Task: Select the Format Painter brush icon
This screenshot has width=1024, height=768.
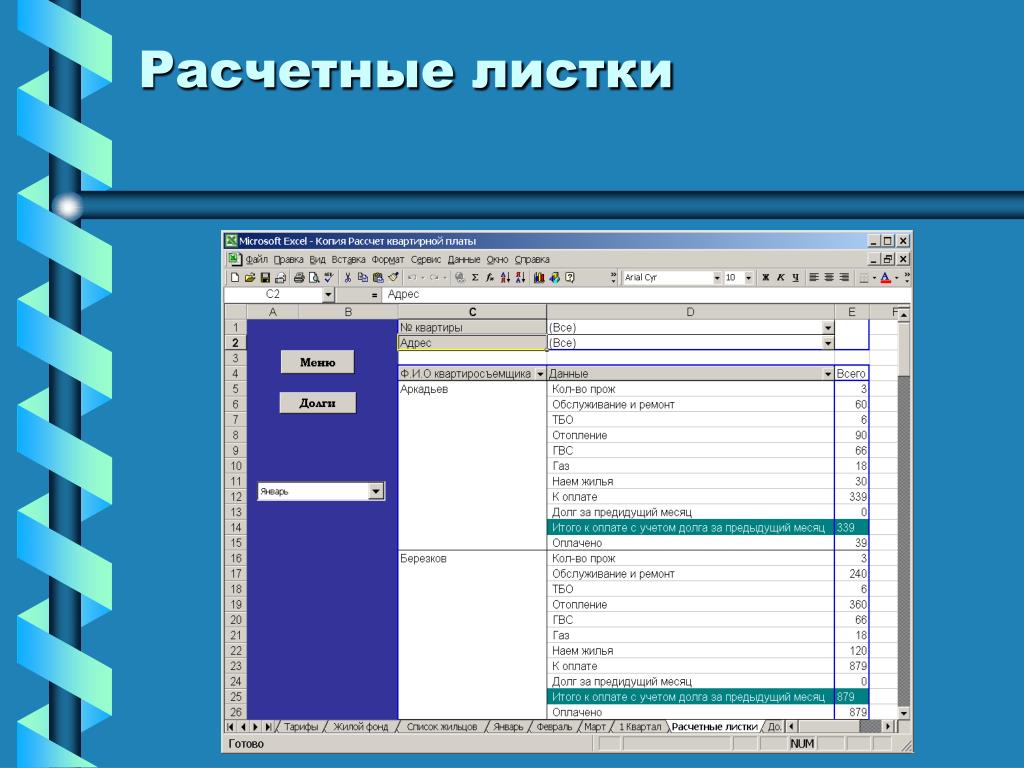Action: pyautogui.click(x=393, y=278)
